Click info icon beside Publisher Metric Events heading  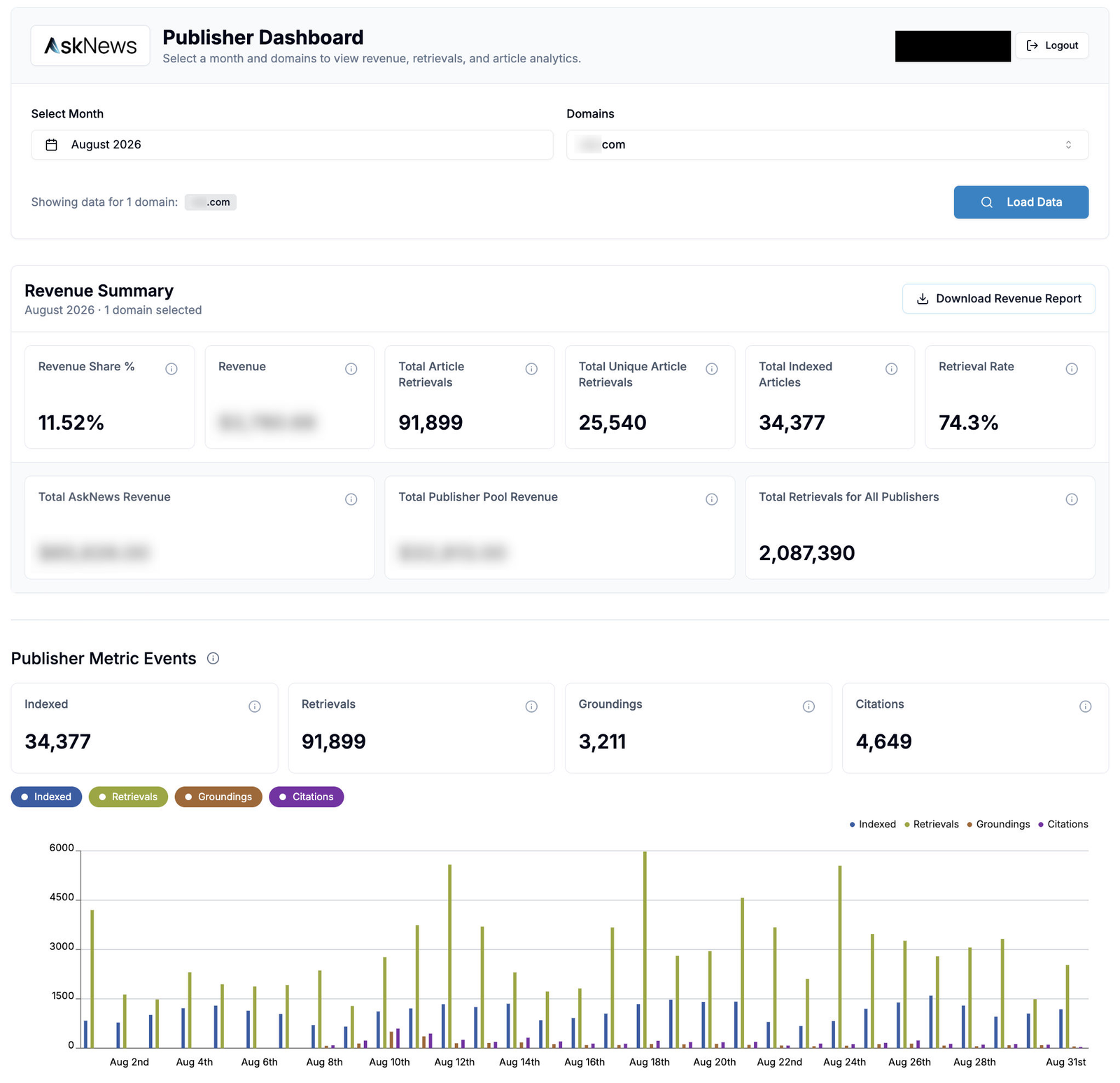click(x=213, y=658)
